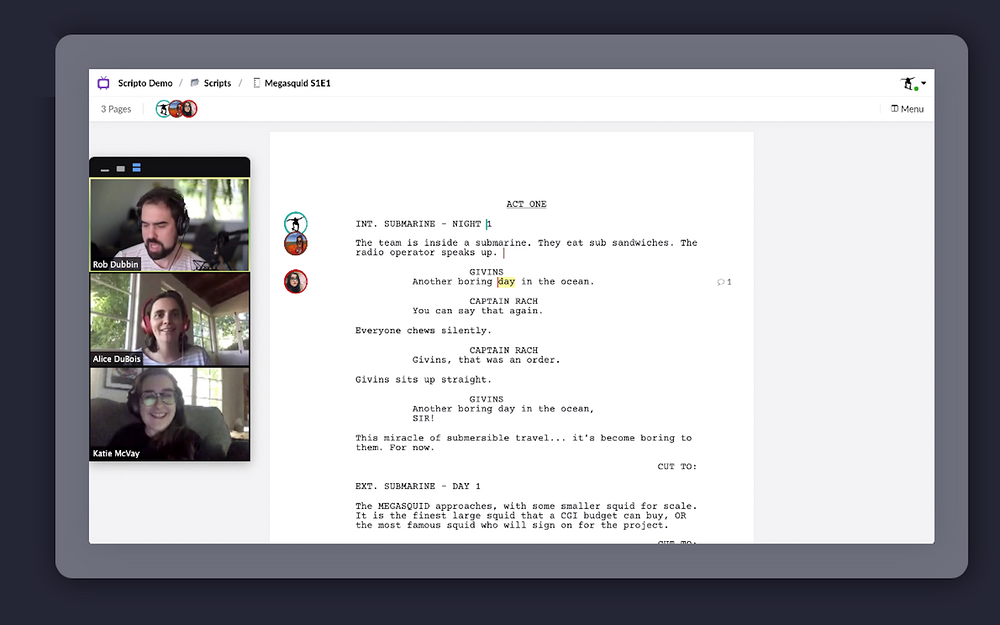
Task: Click first CUT TO: transition
Action: pos(677,467)
